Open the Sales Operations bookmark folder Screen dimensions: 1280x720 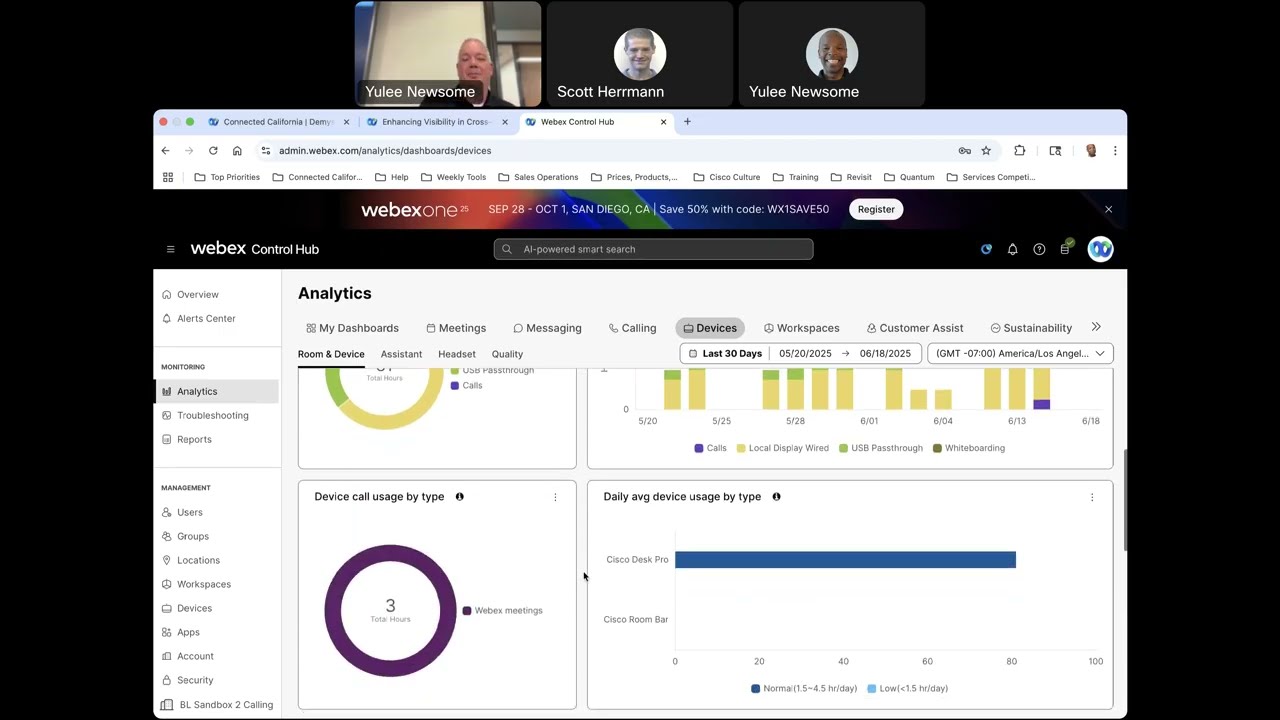click(x=538, y=177)
